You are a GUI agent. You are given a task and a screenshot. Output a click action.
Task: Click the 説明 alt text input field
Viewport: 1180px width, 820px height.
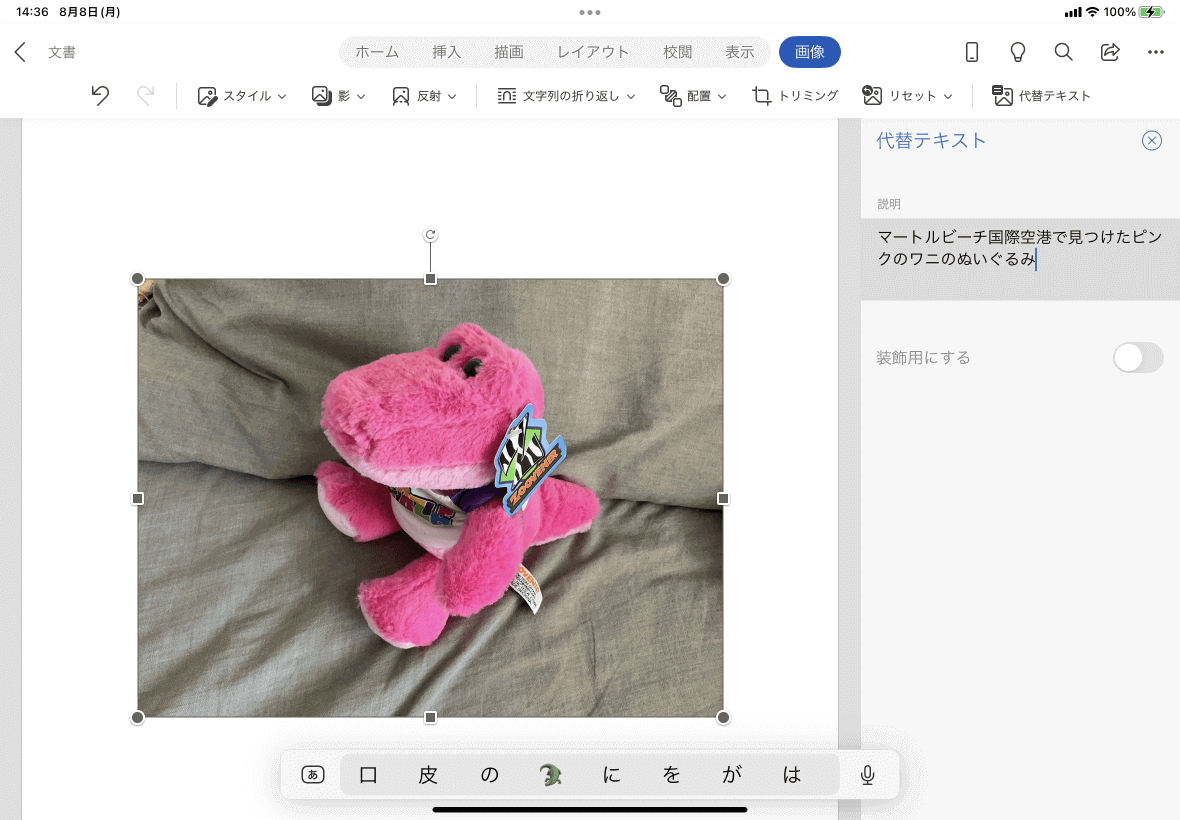(1020, 259)
